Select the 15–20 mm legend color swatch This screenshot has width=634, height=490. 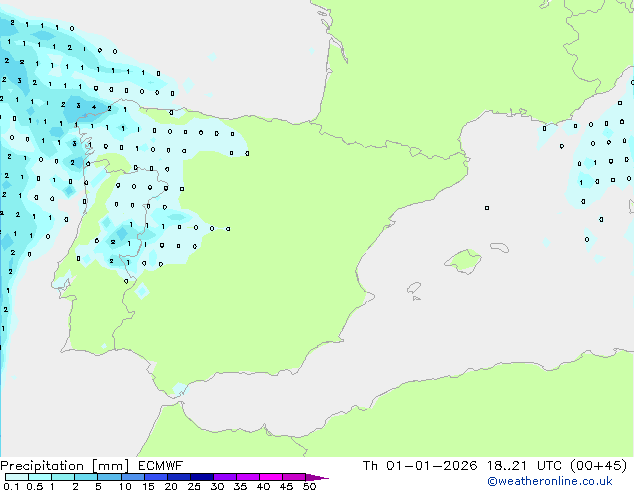[155, 477]
